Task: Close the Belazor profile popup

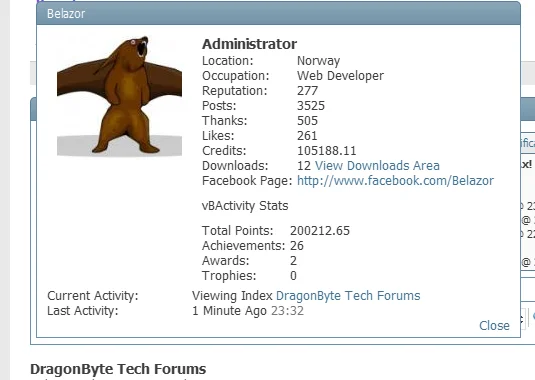Action: 494,326
